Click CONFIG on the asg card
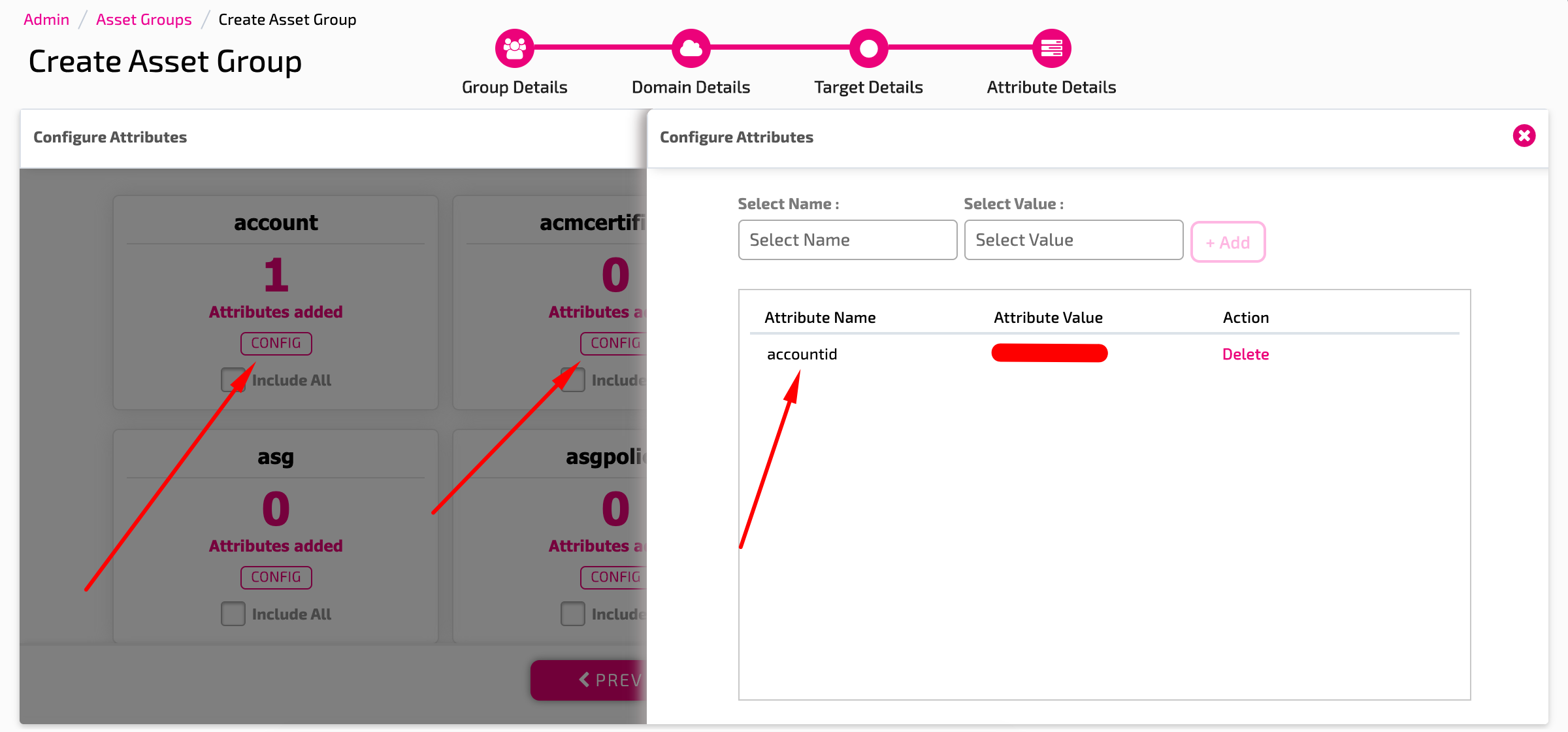 (276, 577)
